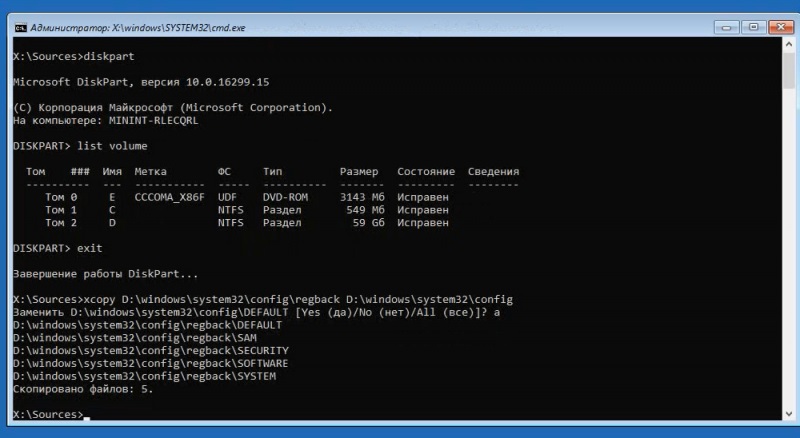The width and height of the screenshot is (800, 438).
Task: Click the 'На компьютере: MININT-RLECQRL' line
Action: [x=106, y=121]
